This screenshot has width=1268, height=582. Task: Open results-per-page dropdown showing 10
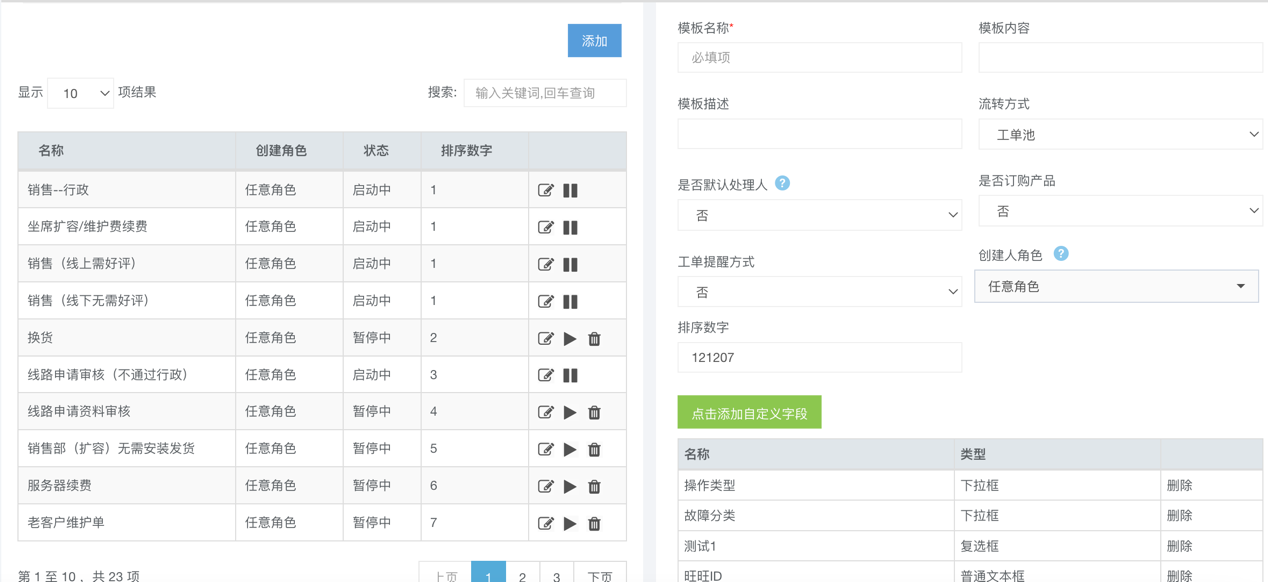click(x=80, y=93)
